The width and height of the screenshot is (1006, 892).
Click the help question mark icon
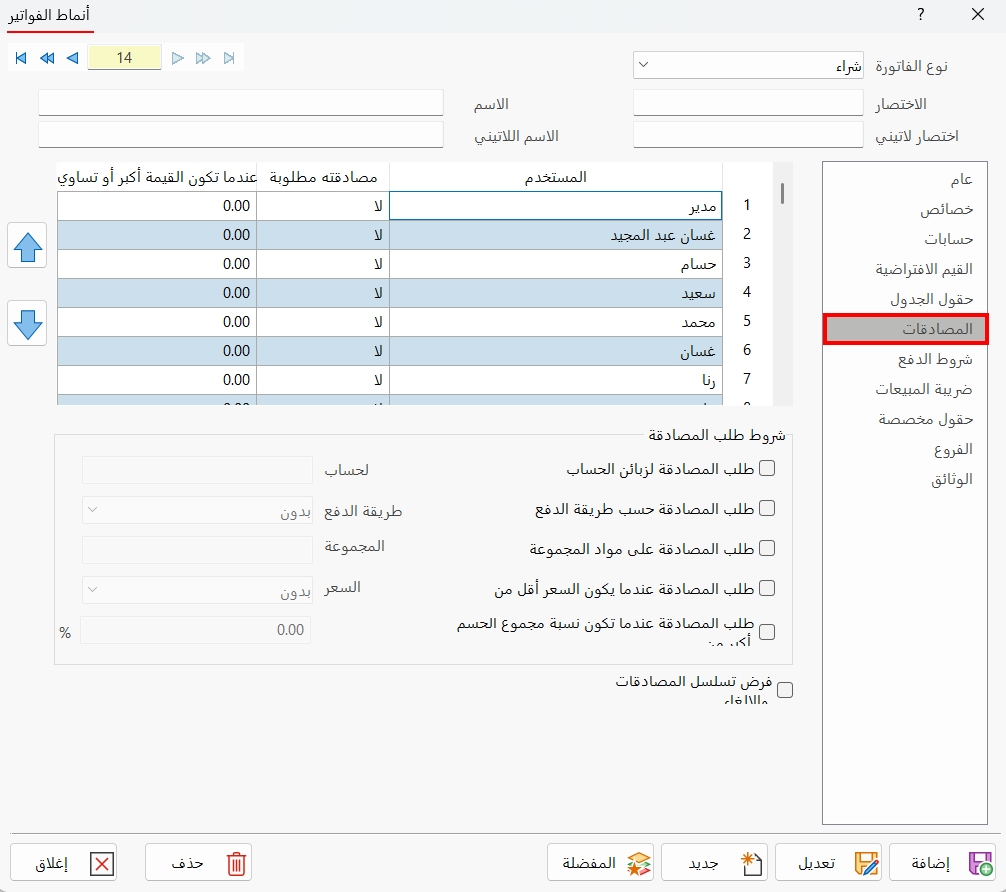click(x=921, y=14)
